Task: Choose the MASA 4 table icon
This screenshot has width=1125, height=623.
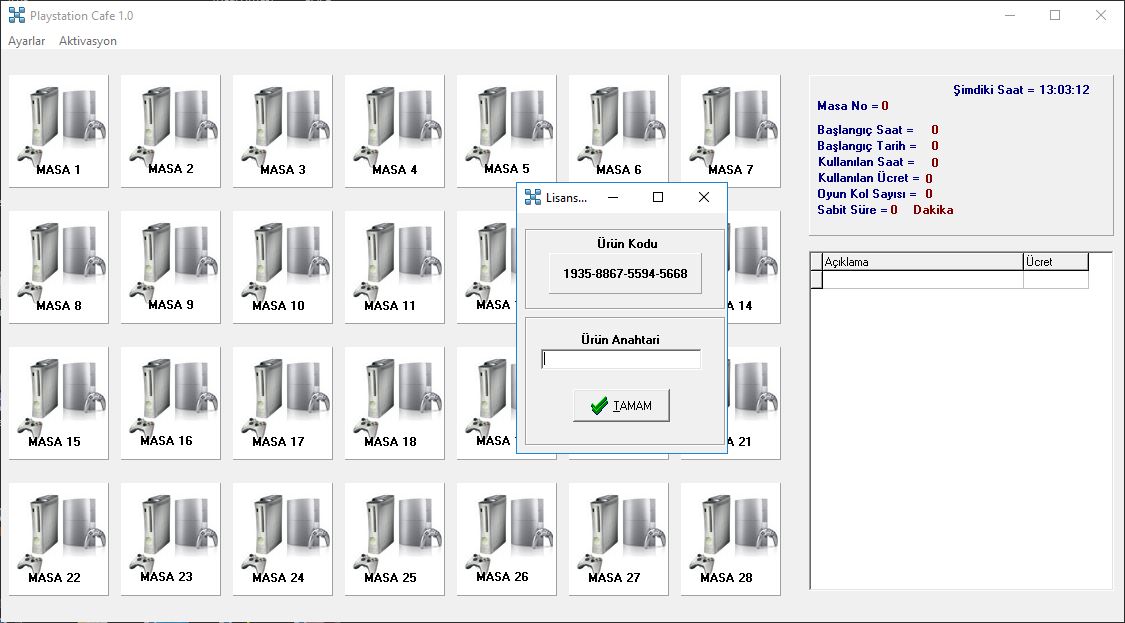Action: tap(395, 131)
